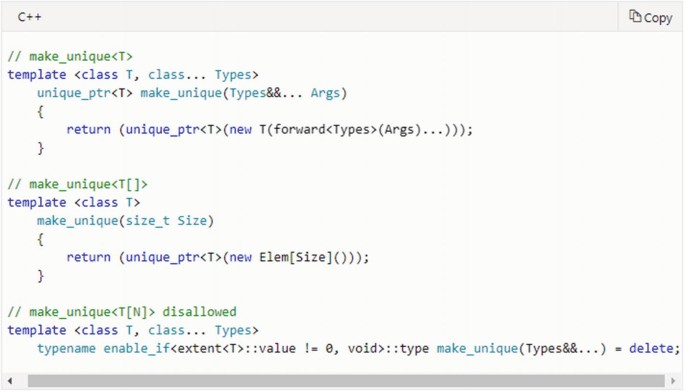Click the left arrow of horizontal scrollbar
Image resolution: width=685 pixels, height=392 pixels.
10,381
